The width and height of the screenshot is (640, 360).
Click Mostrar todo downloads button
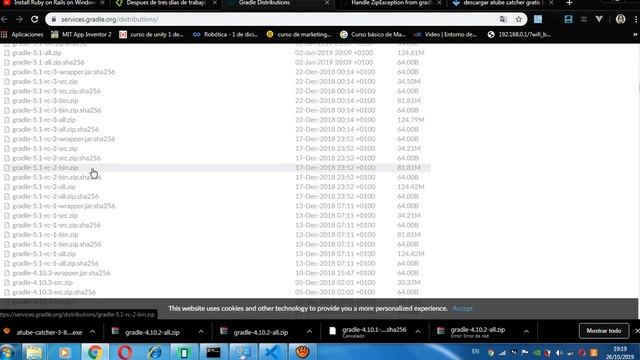604,331
